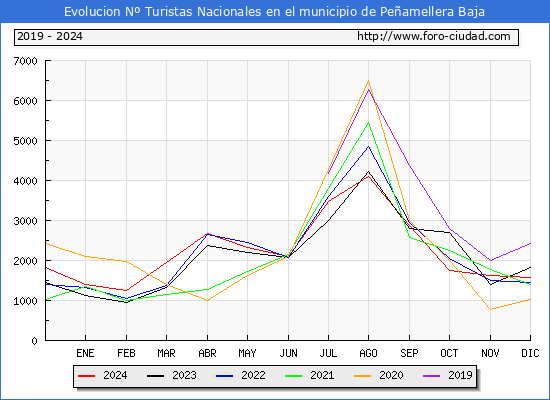Click the 3000 y-axis value
This screenshot has height=400, width=550.
(x=25, y=221)
